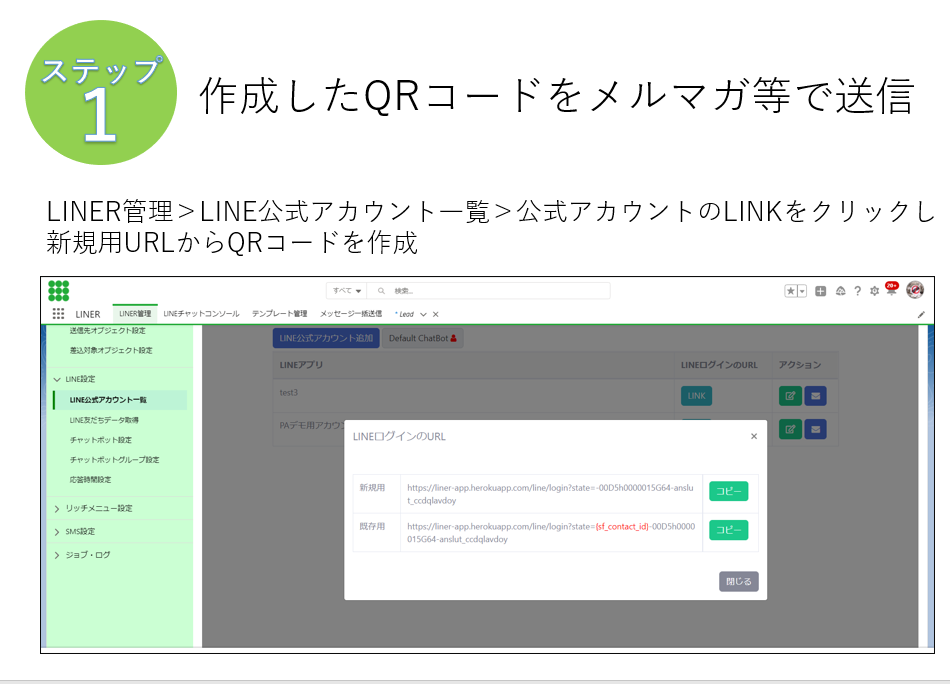Expand the SMS設定 section
The width and height of the screenshot is (950, 684).
(x=57, y=532)
